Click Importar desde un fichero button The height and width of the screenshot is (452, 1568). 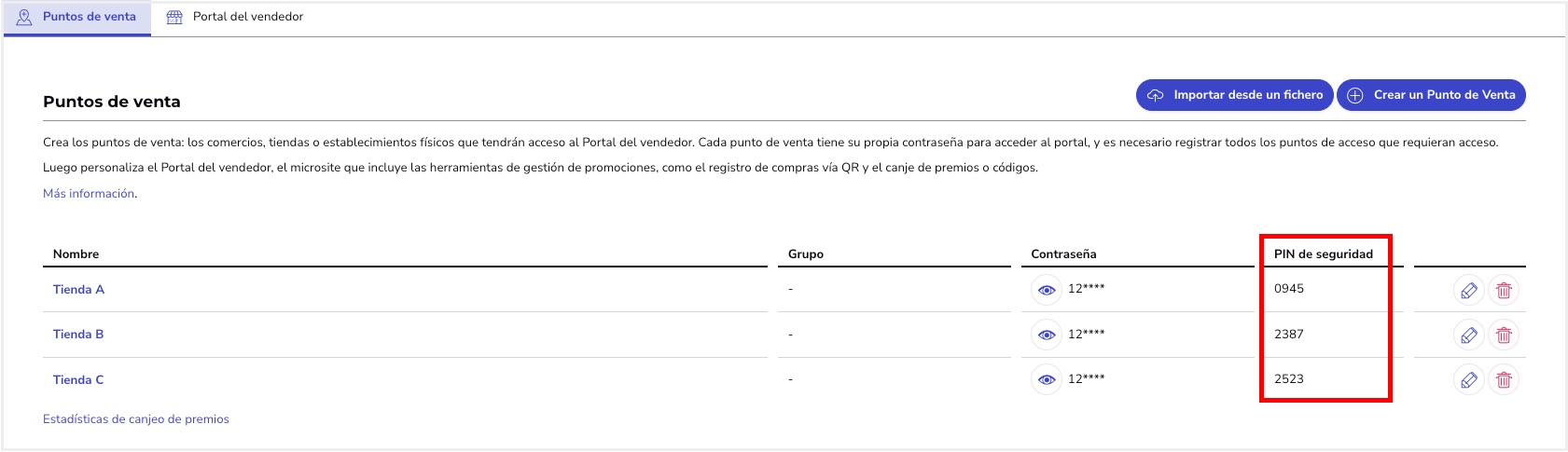[x=1234, y=95]
